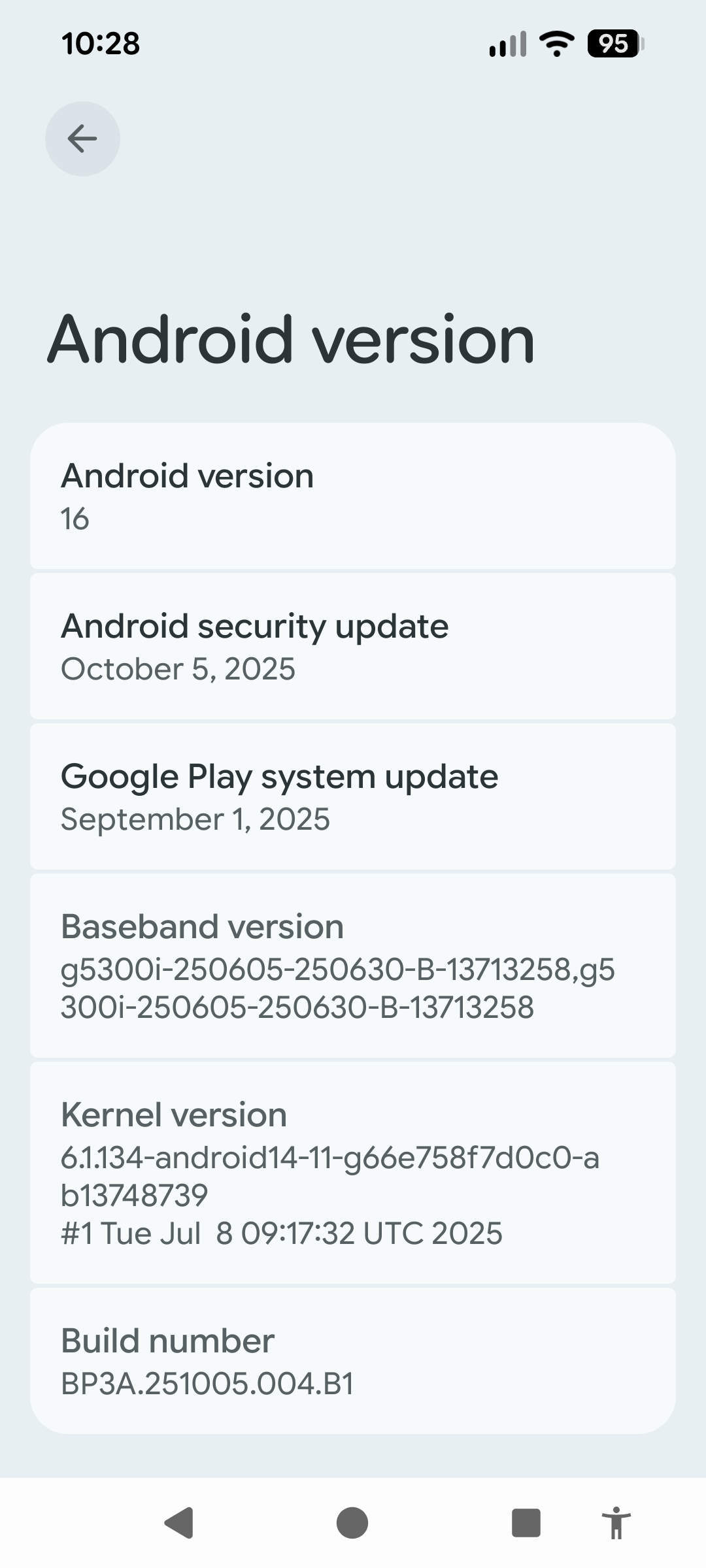Select the Kernel version label
The height and width of the screenshot is (1568, 706).
174,1115
